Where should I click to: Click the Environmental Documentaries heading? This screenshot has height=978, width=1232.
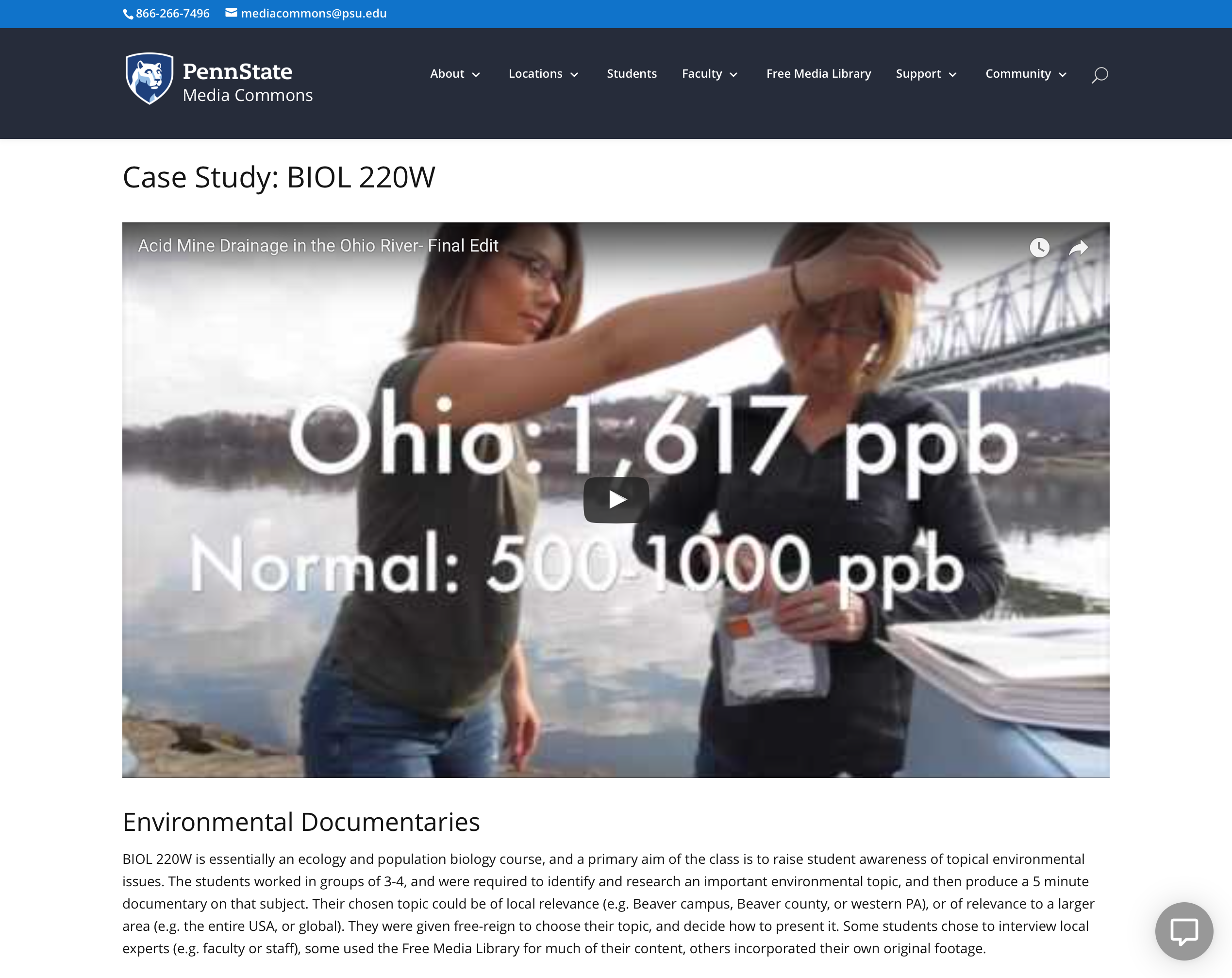pyautogui.click(x=301, y=822)
